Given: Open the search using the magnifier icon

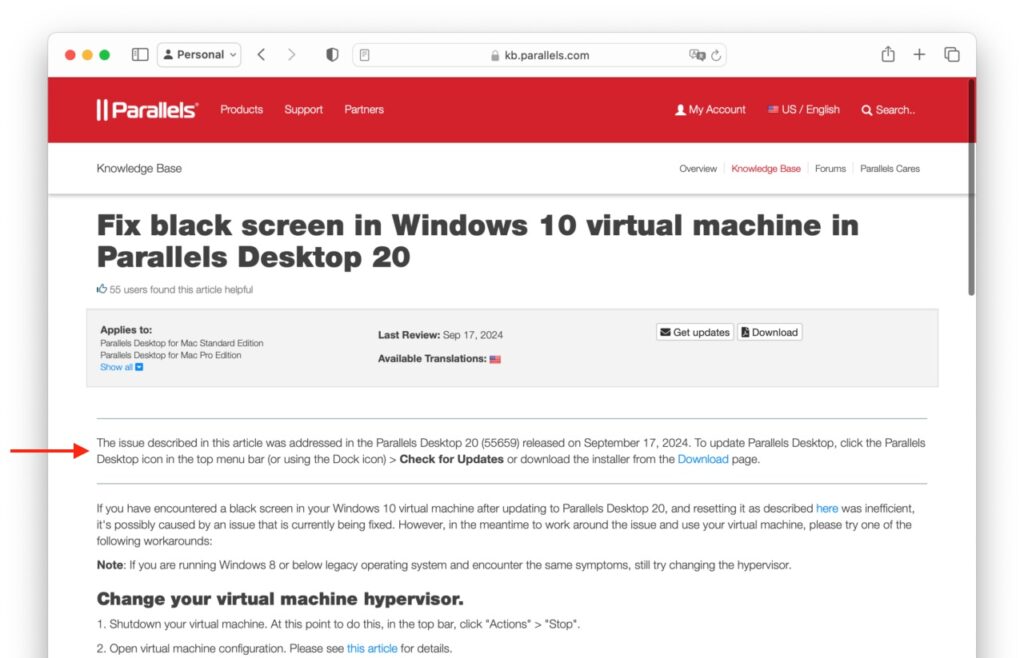Looking at the screenshot, I should pyautogui.click(x=866, y=110).
